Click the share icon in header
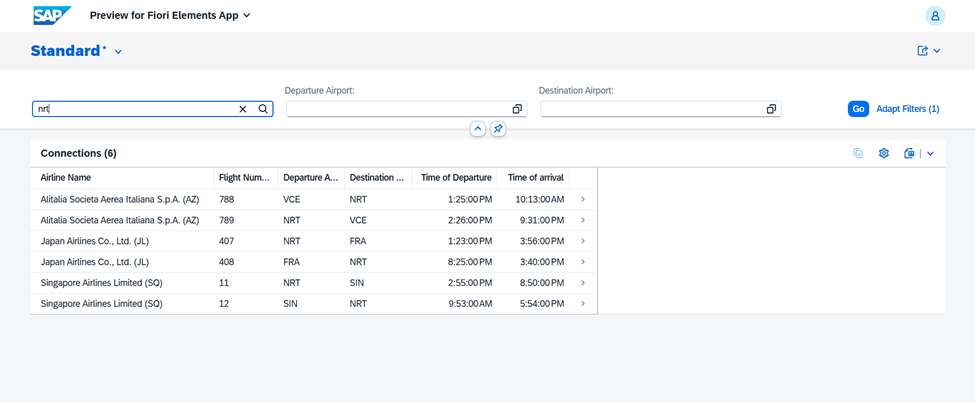 tap(922, 51)
